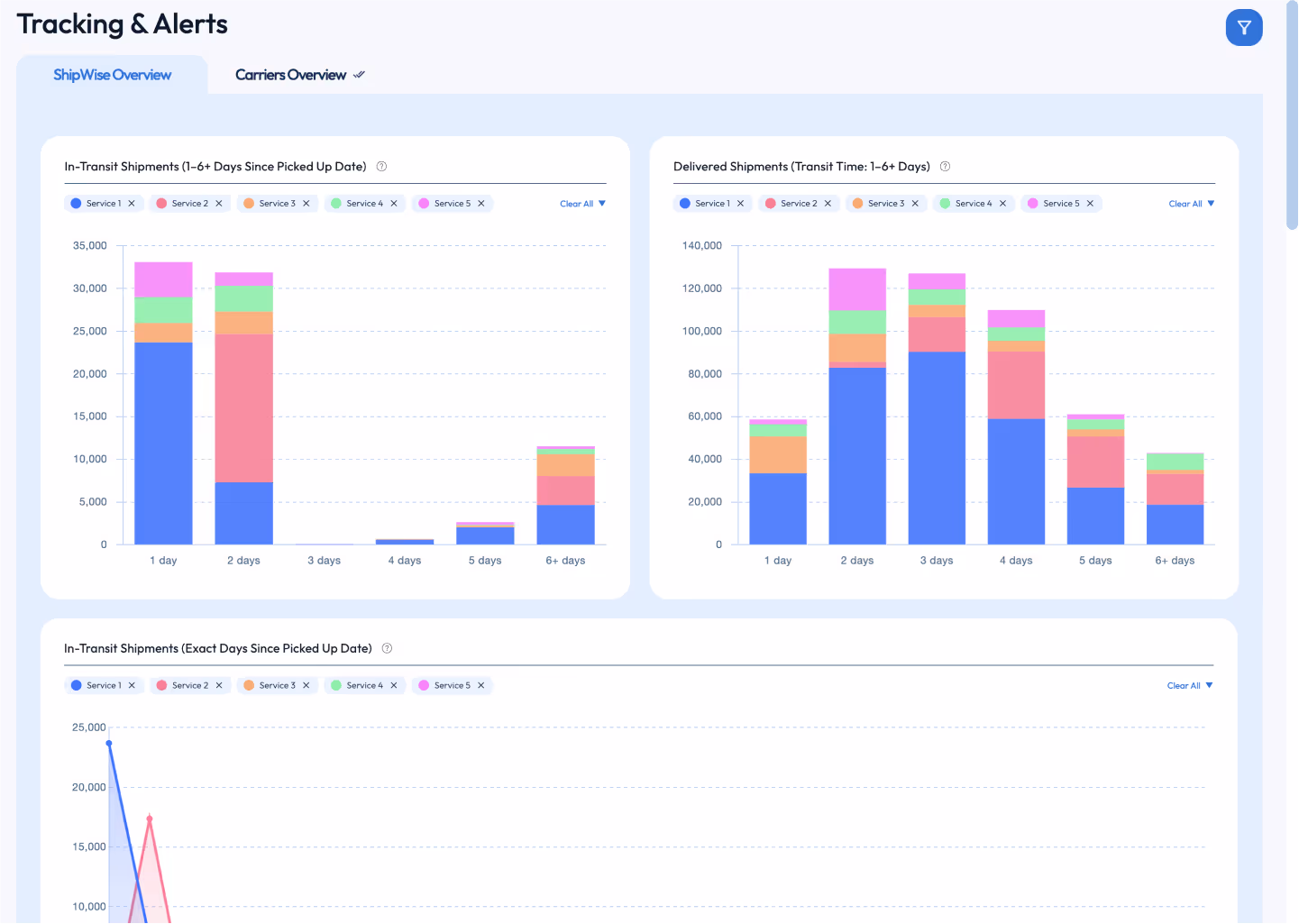The image size is (1299, 924).
Task: Open help icon for Delivered Shipments chart
Action: pos(945,167)
